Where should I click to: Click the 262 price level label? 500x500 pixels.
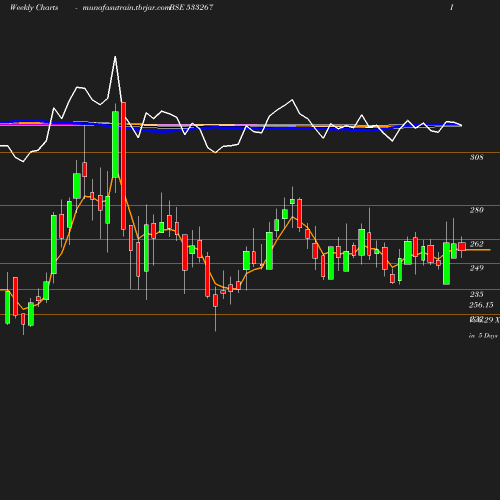[x=476, y=244]
